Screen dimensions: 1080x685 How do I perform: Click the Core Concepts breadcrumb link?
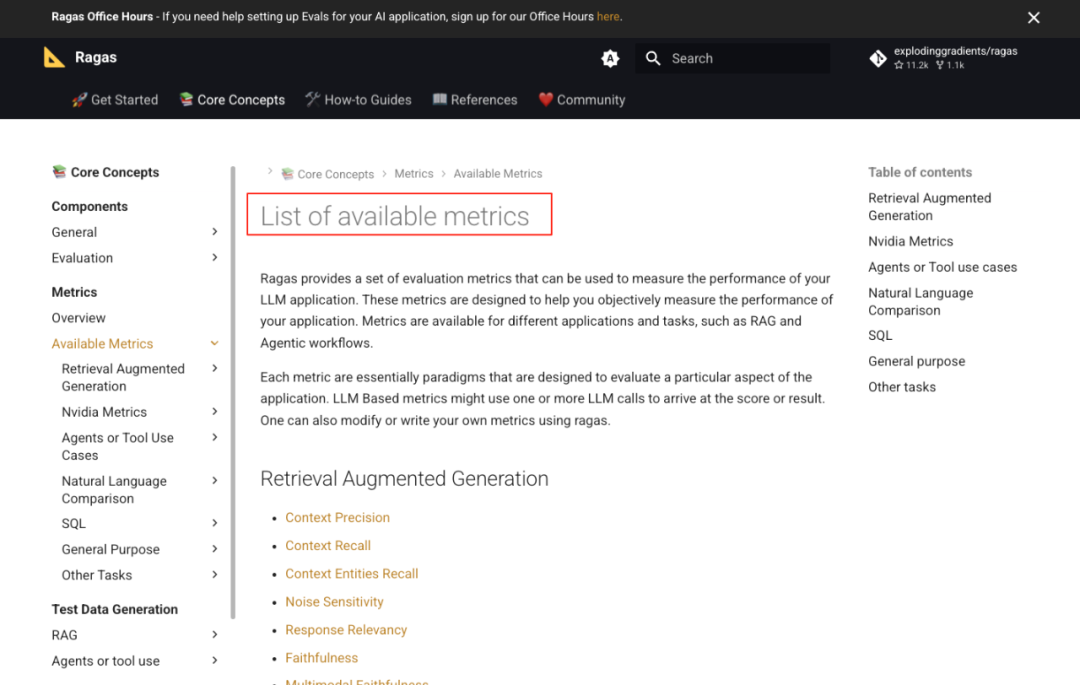pos(335,174)
